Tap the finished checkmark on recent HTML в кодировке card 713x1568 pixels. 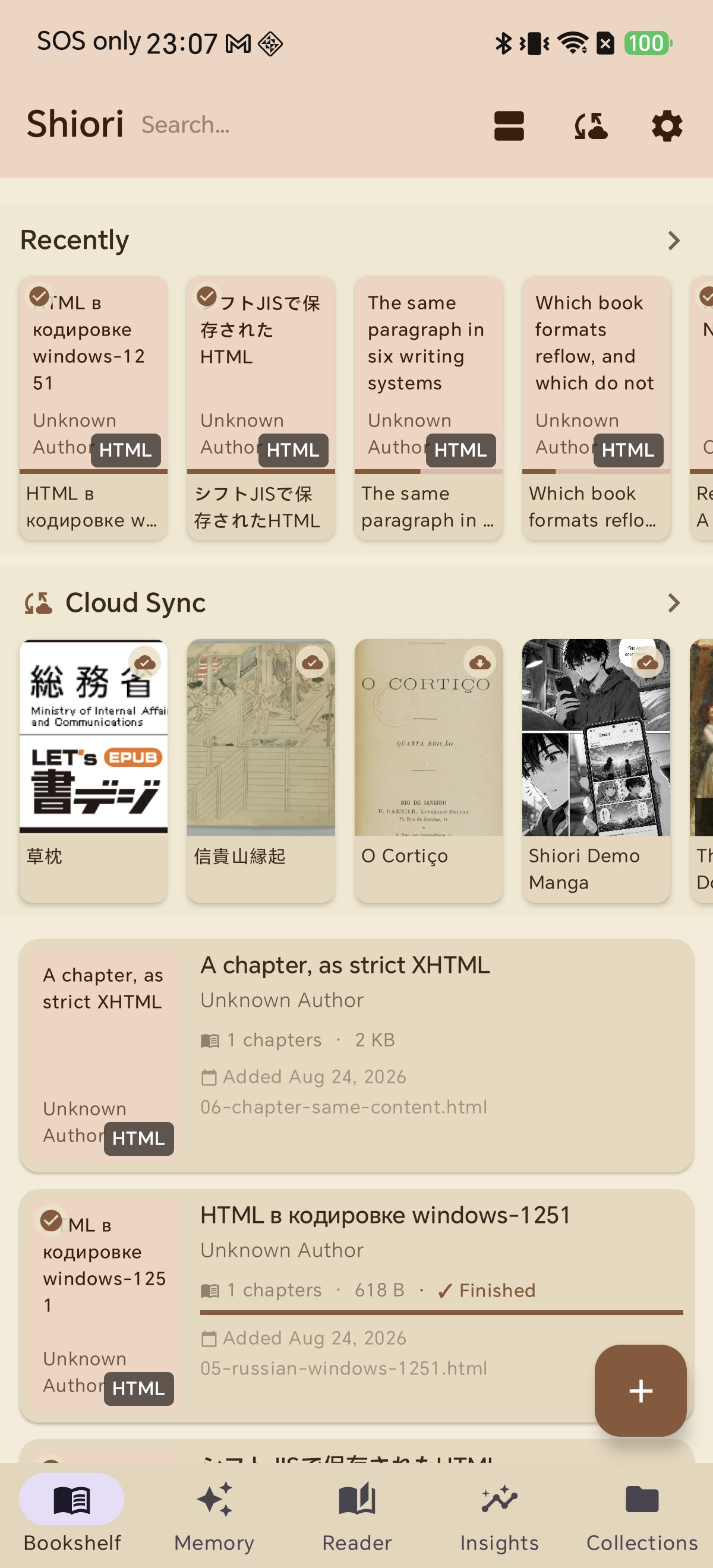pos(40,296)
